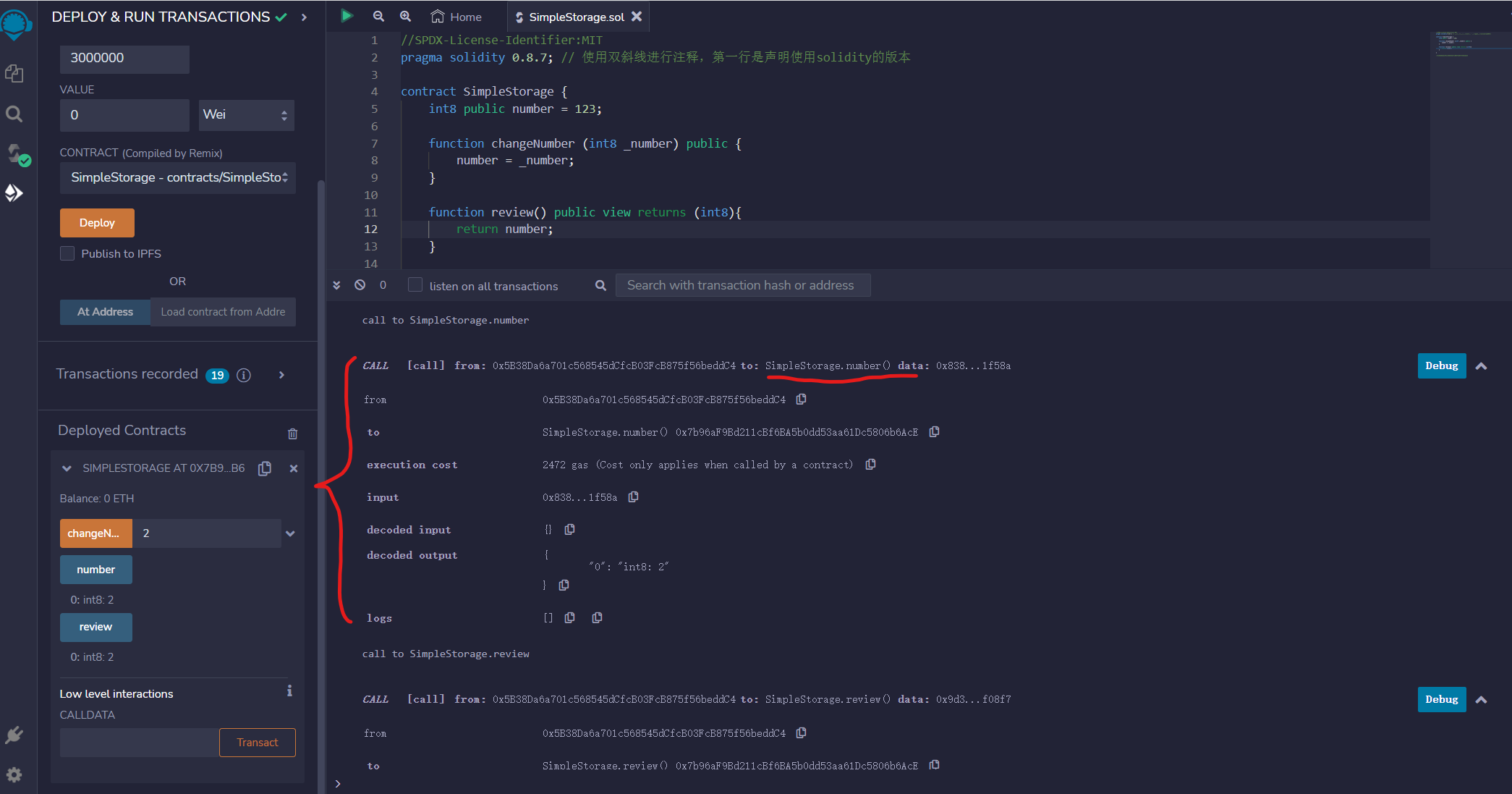Click the clear console icon
This screenshot has height=794, width=1512.
point(360,285)
